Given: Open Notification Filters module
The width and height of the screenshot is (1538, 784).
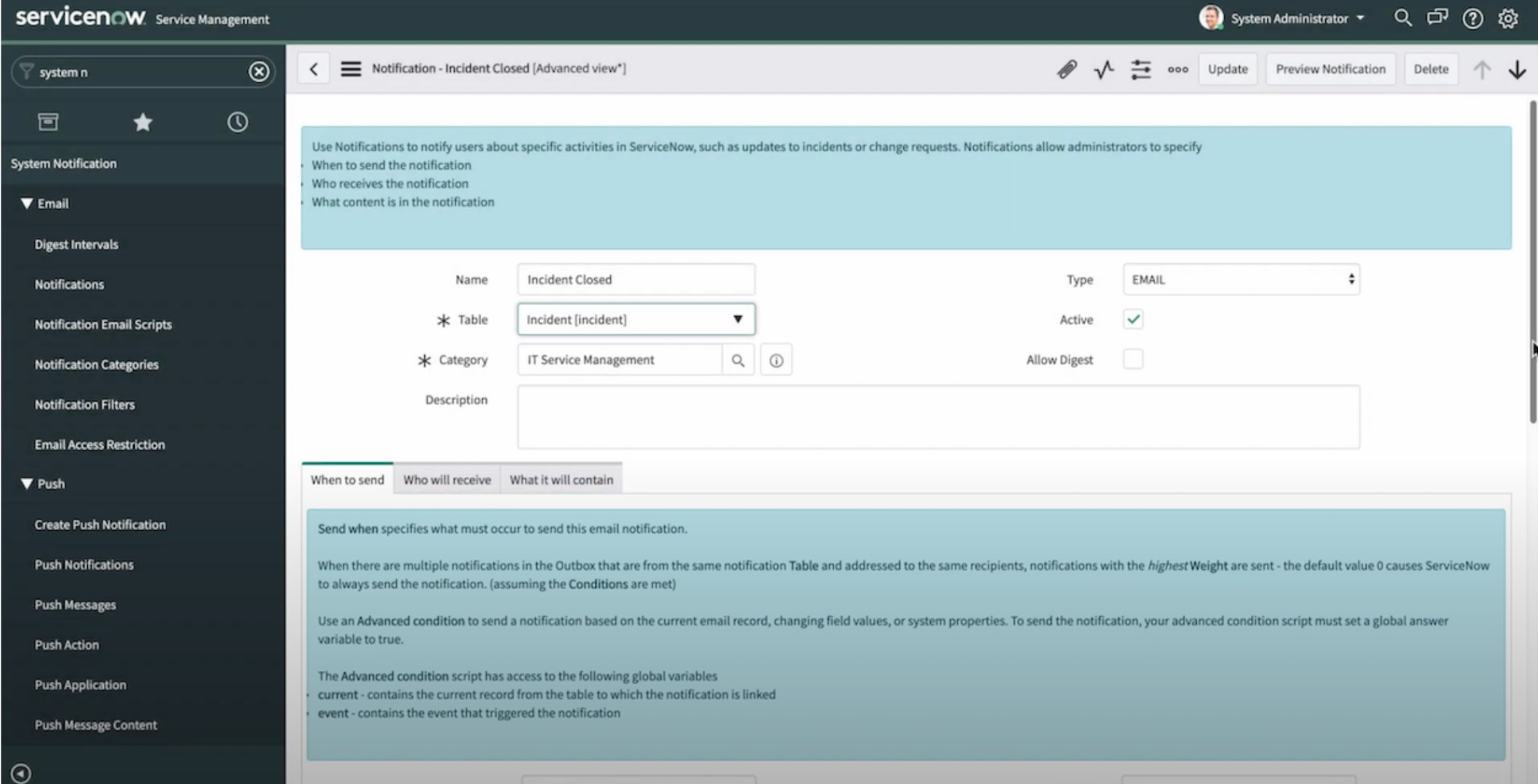Looking at the screenshot, I should tap(85, 404).
